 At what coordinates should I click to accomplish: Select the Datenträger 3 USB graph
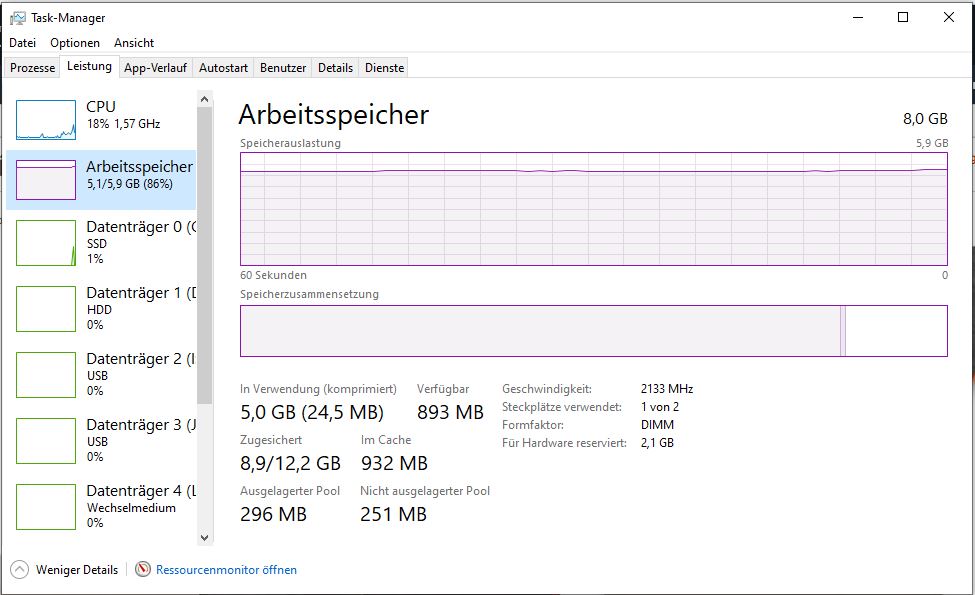click(46, 441)
